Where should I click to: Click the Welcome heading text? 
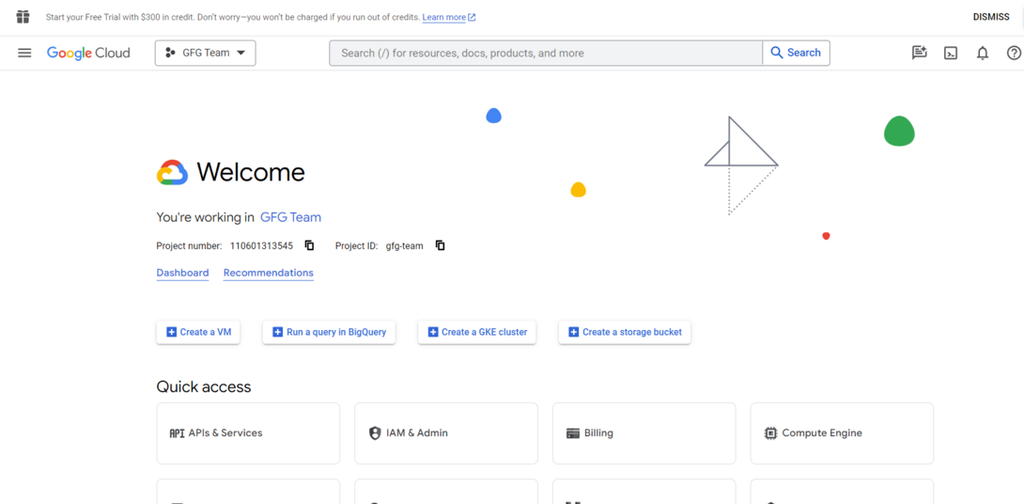pos(251,172)
